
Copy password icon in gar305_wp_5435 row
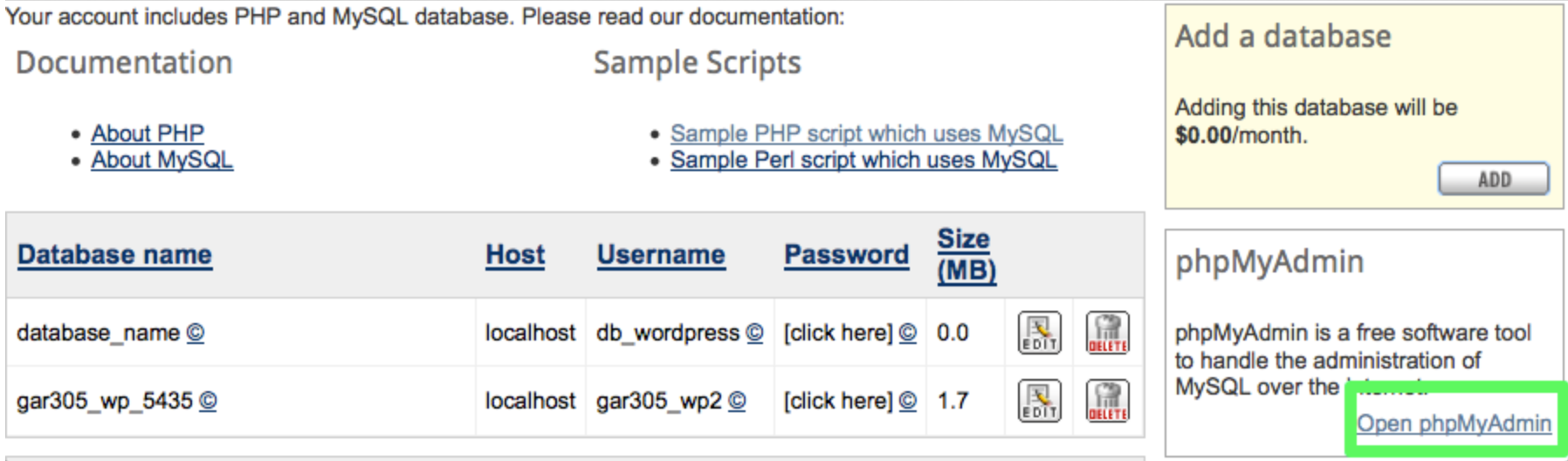pyautogui.click(x=908, y=401)
